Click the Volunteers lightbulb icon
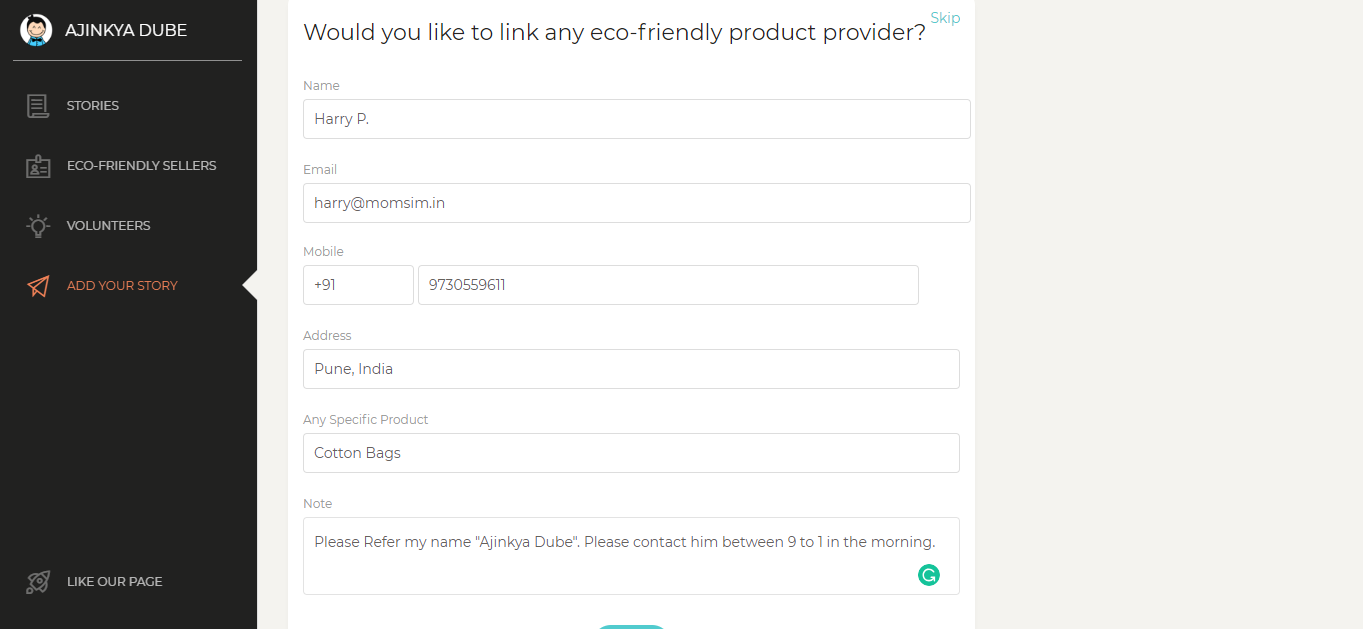Viewport: 1363px width, 629px height. (38, 226)
